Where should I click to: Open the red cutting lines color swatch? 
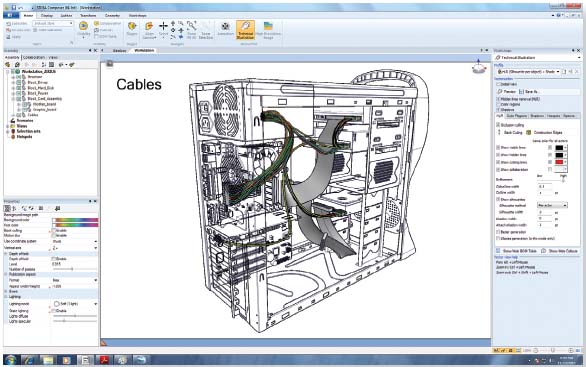[559, 162]
